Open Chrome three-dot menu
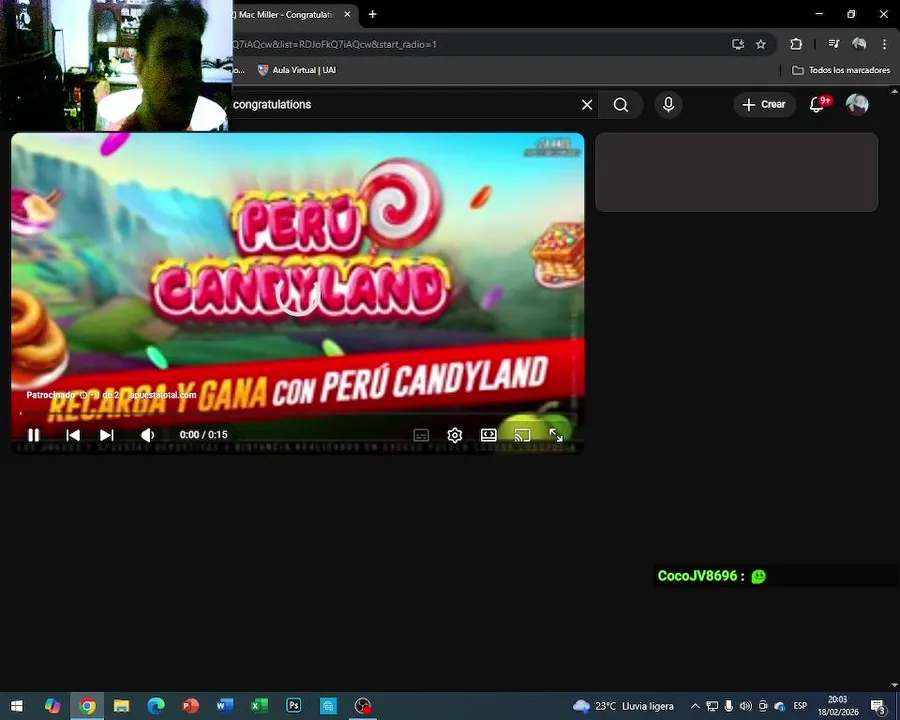This screenshot has width=900, height=720. coord(885,44)
